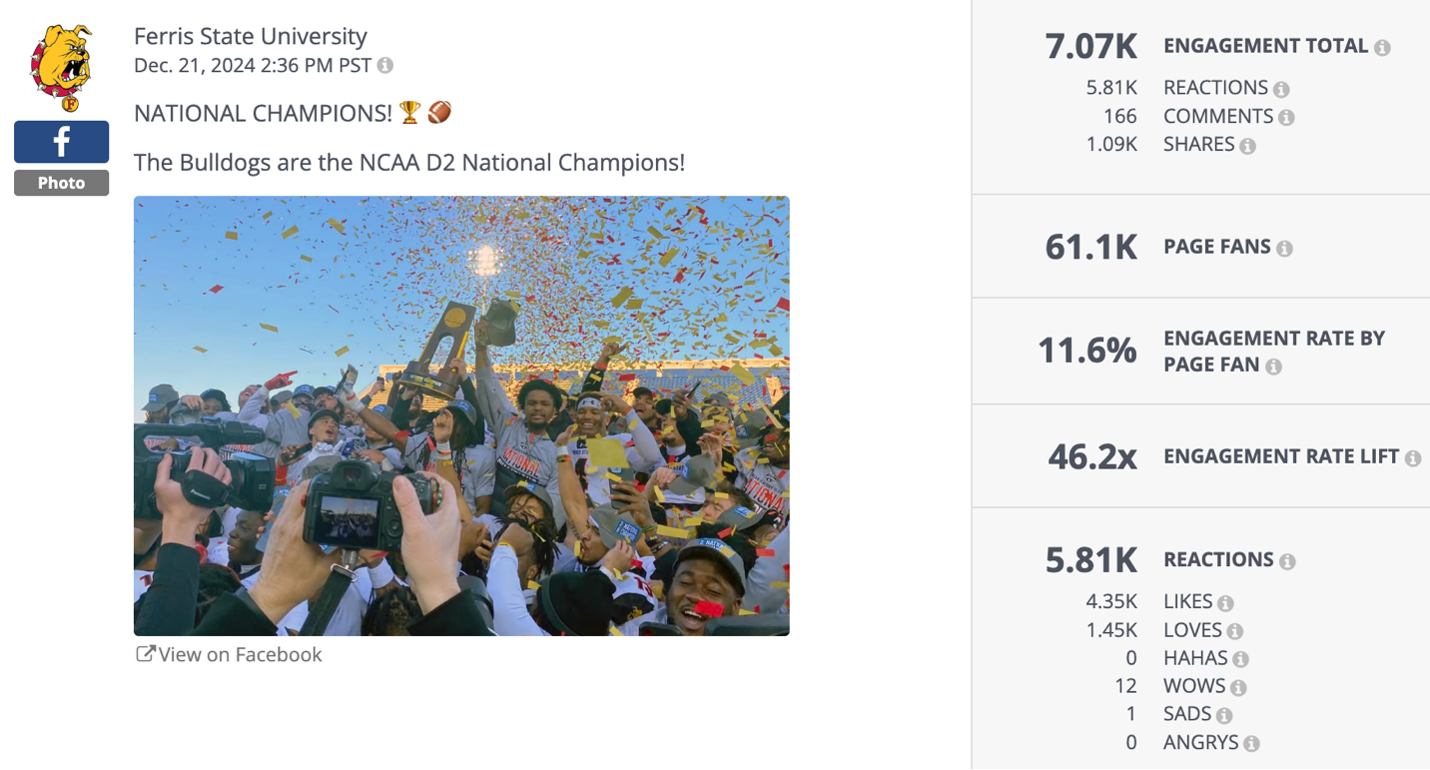The image size is (1430, 770).
Task: Click the Facebook channel icon
Action: pyautogui.click(x=61, y=141)
